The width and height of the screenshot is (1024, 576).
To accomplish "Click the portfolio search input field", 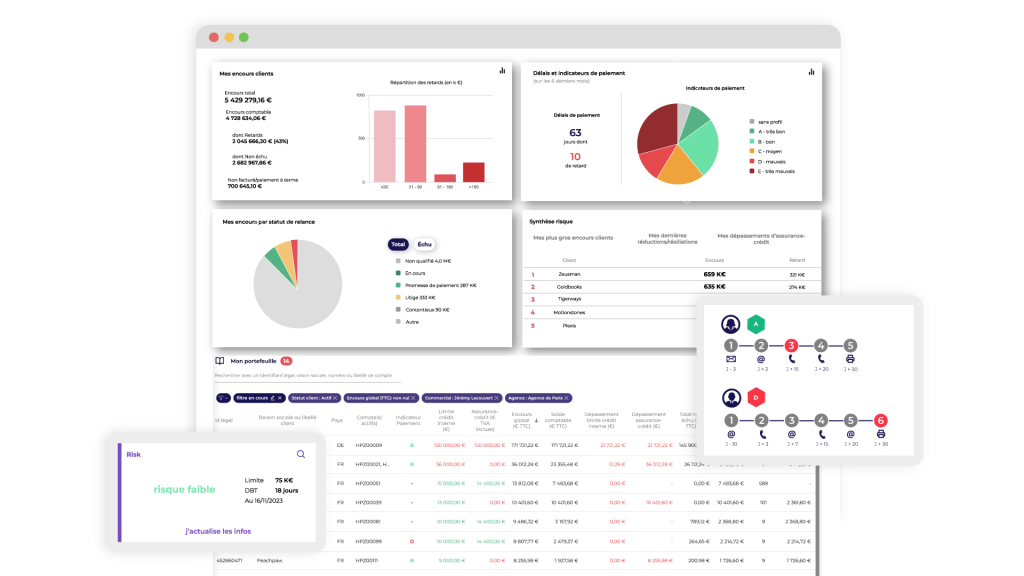I will 307,376.
